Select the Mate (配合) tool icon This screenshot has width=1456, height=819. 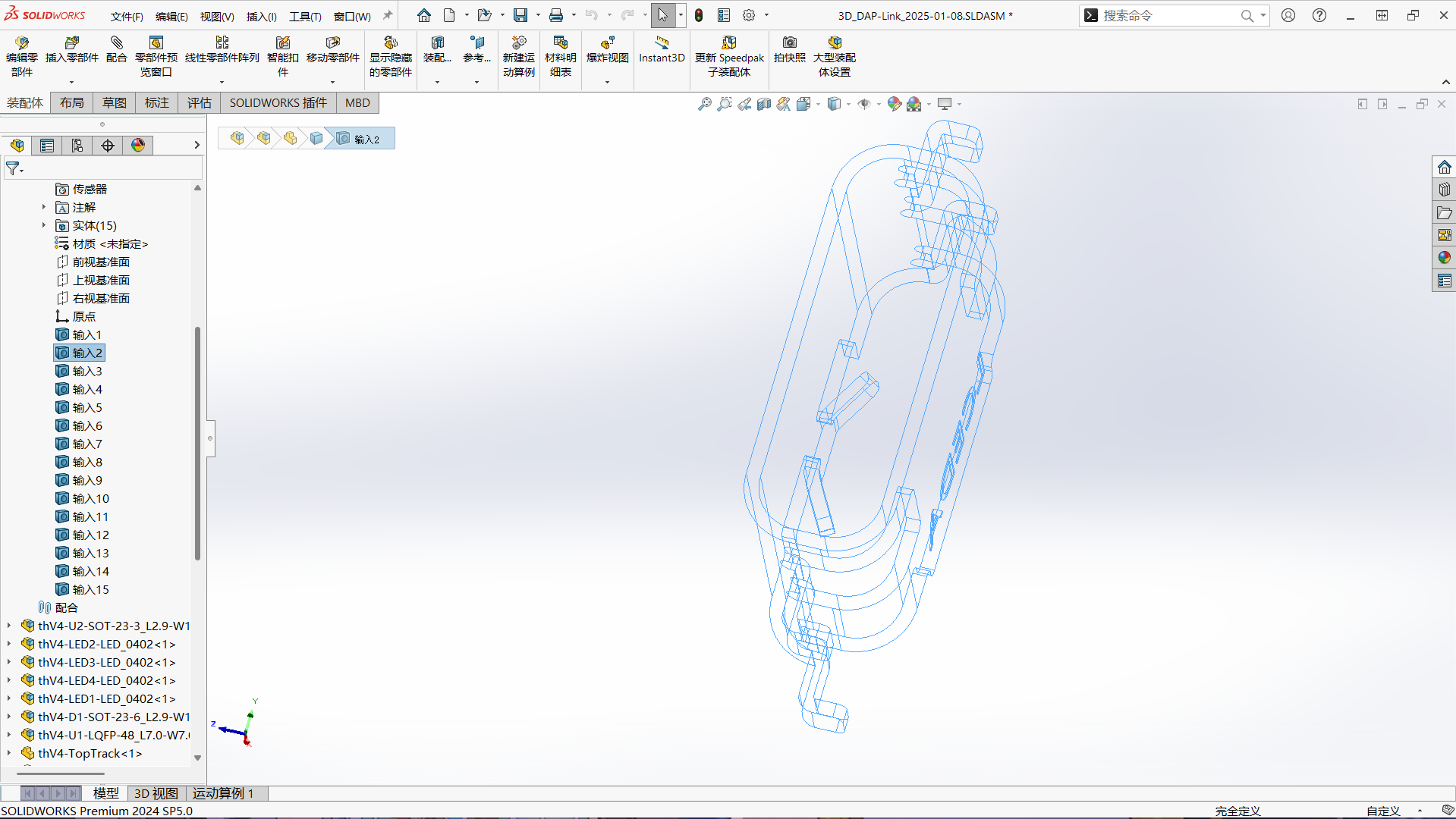pyautogui.click(x=116, y=43)
